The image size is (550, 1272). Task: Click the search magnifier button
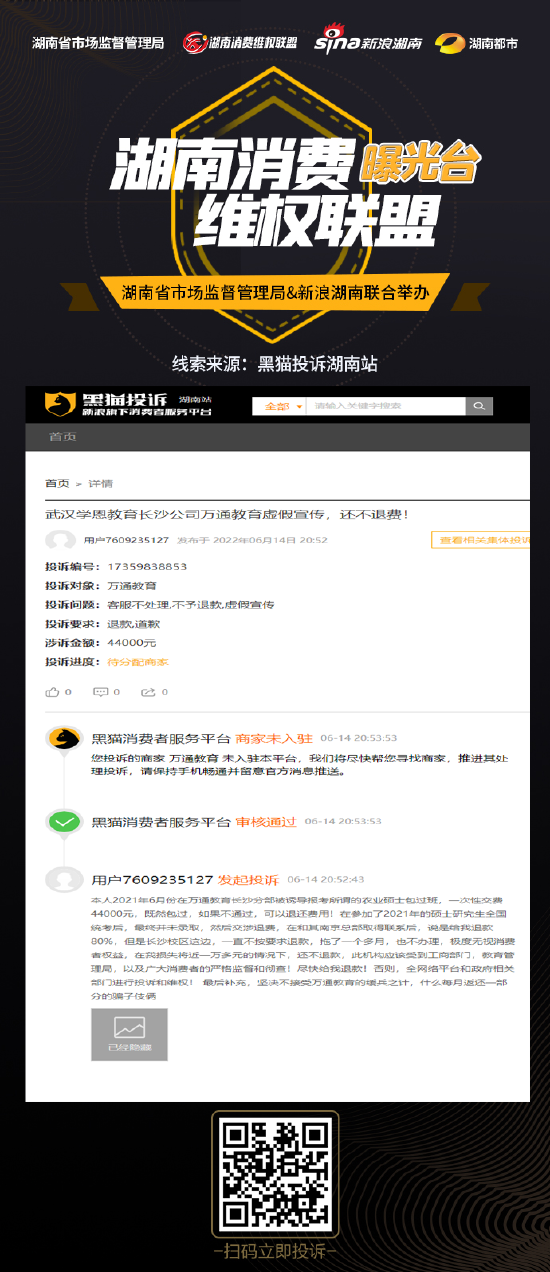coord(479,406)
